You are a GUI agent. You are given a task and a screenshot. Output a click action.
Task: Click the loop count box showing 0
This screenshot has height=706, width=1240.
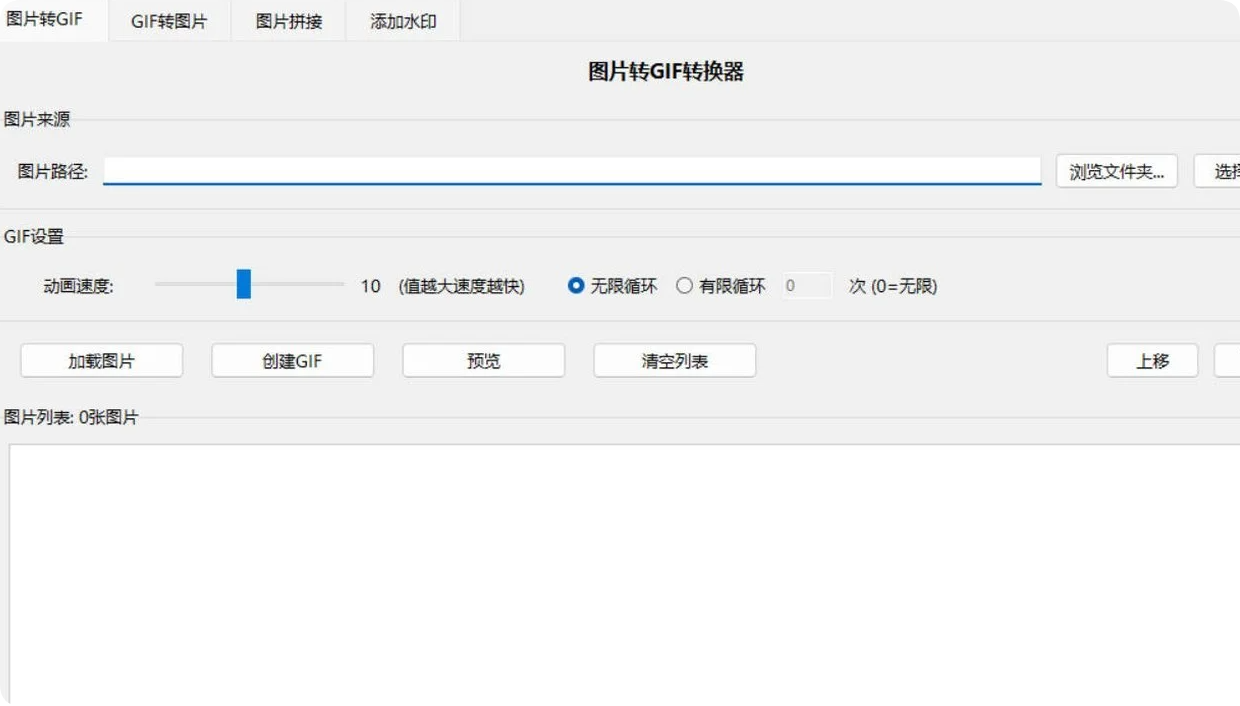click(807, 285)
